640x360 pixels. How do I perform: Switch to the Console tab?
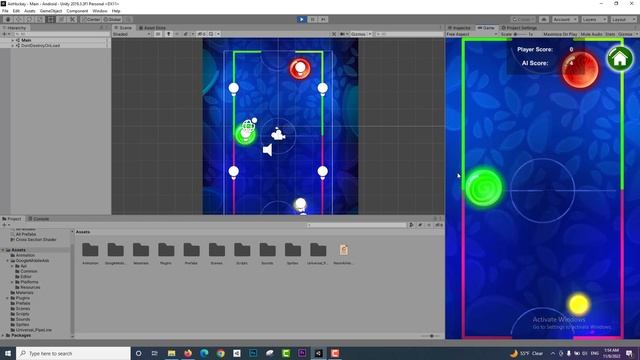click(x=39, y=219)
